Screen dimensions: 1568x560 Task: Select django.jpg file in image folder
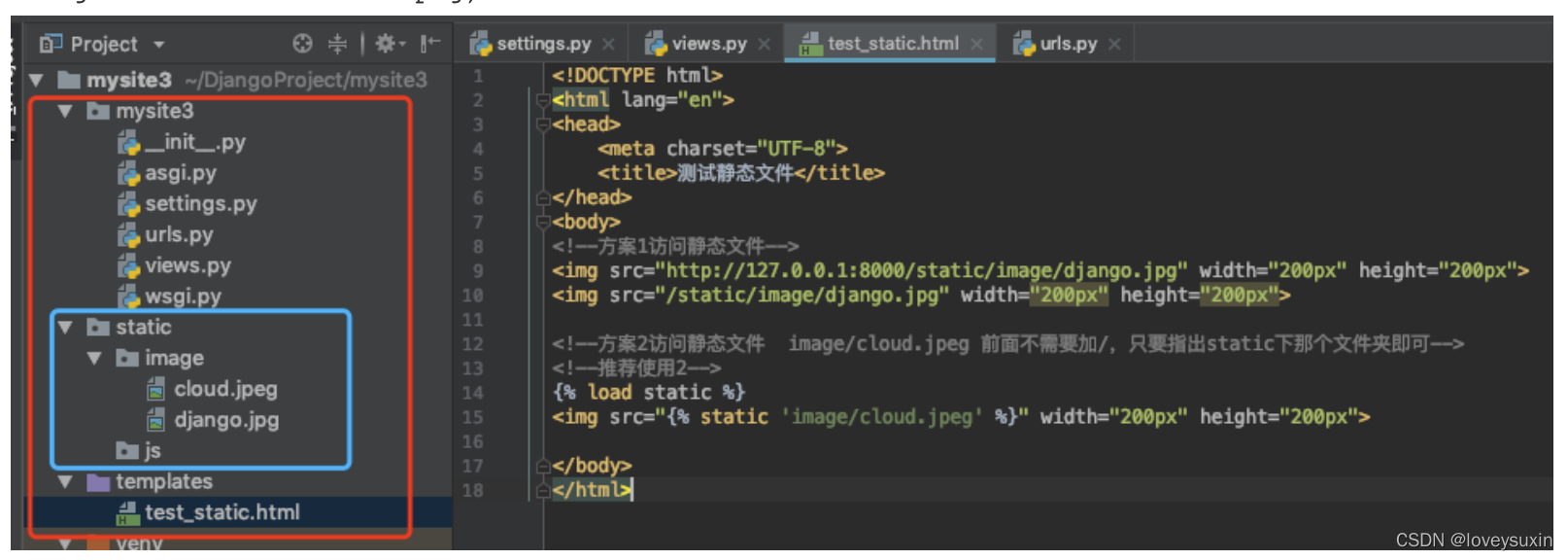pyautogui.click(x=226, y=420)
